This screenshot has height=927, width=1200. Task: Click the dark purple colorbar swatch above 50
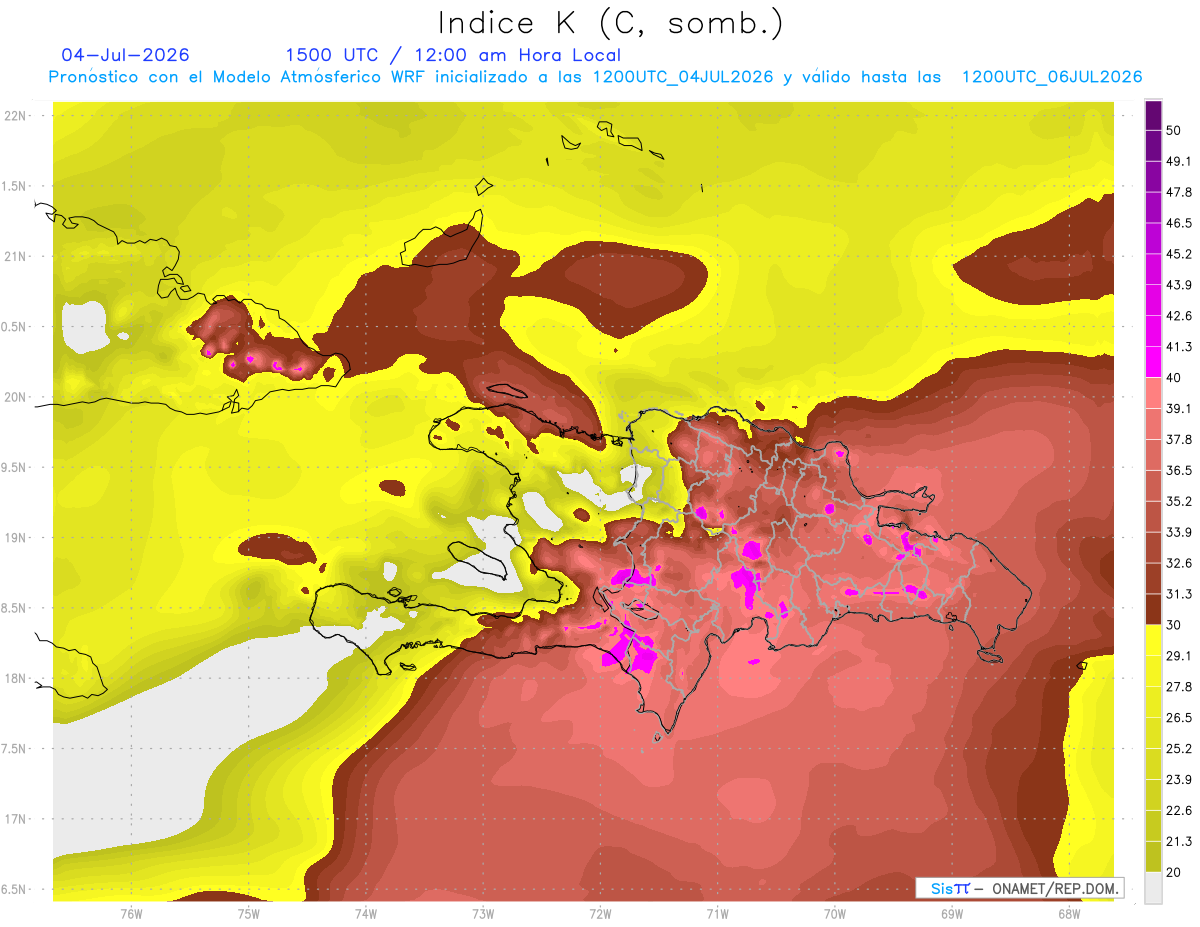tap(1153, 114)
